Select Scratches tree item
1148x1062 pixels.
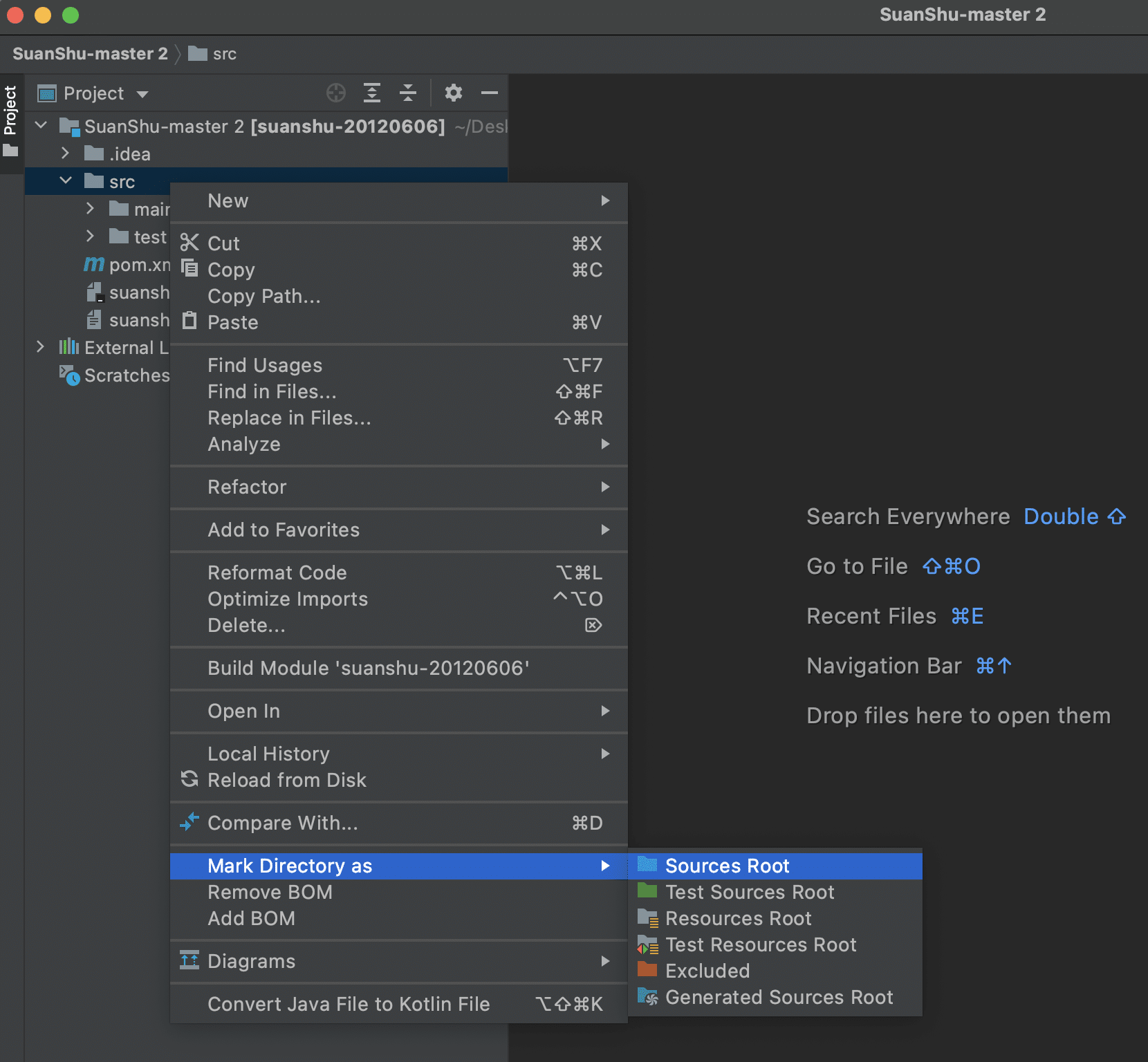[x=115, y=375]
